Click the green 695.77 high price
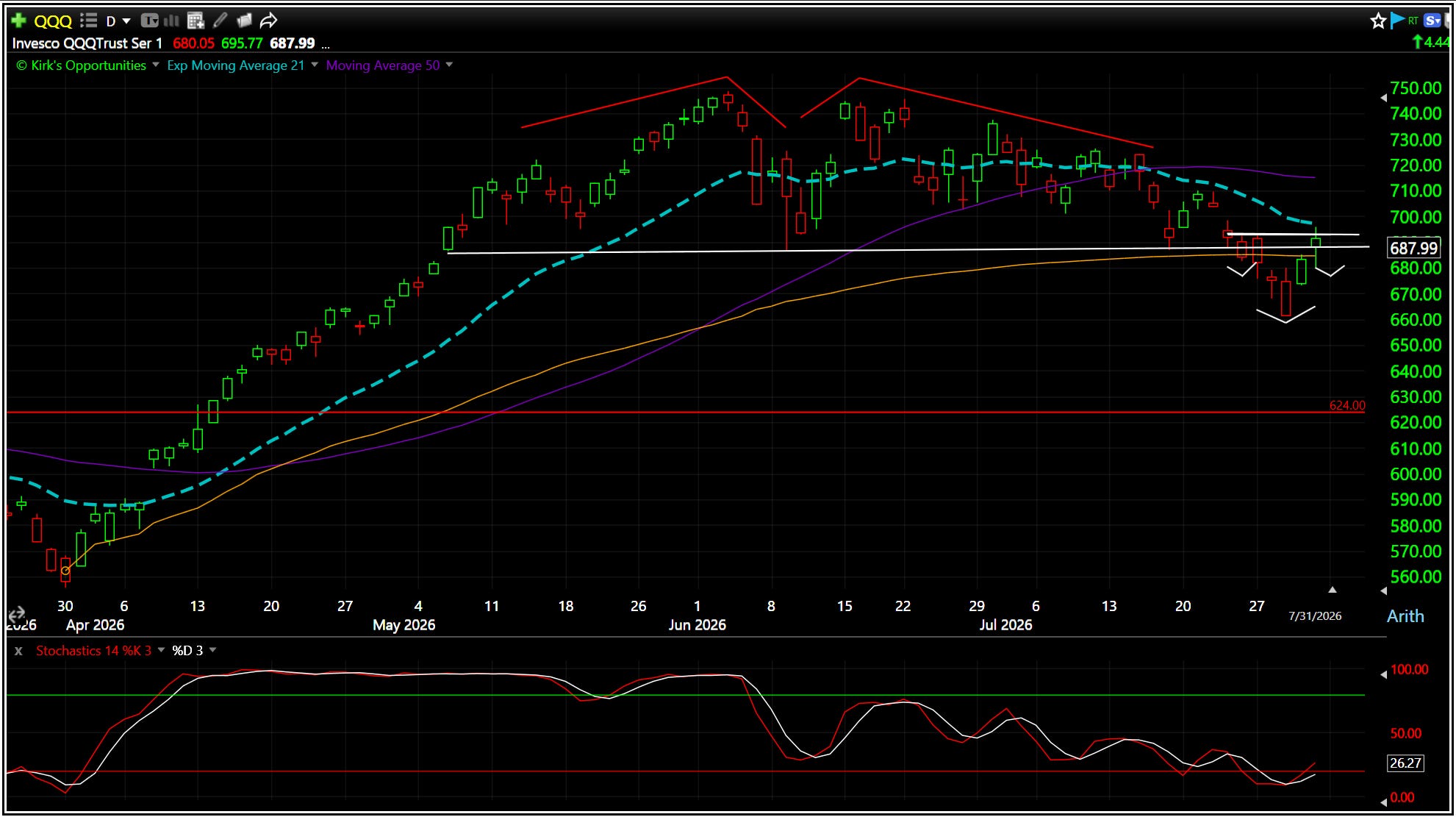 click(242, 43)
